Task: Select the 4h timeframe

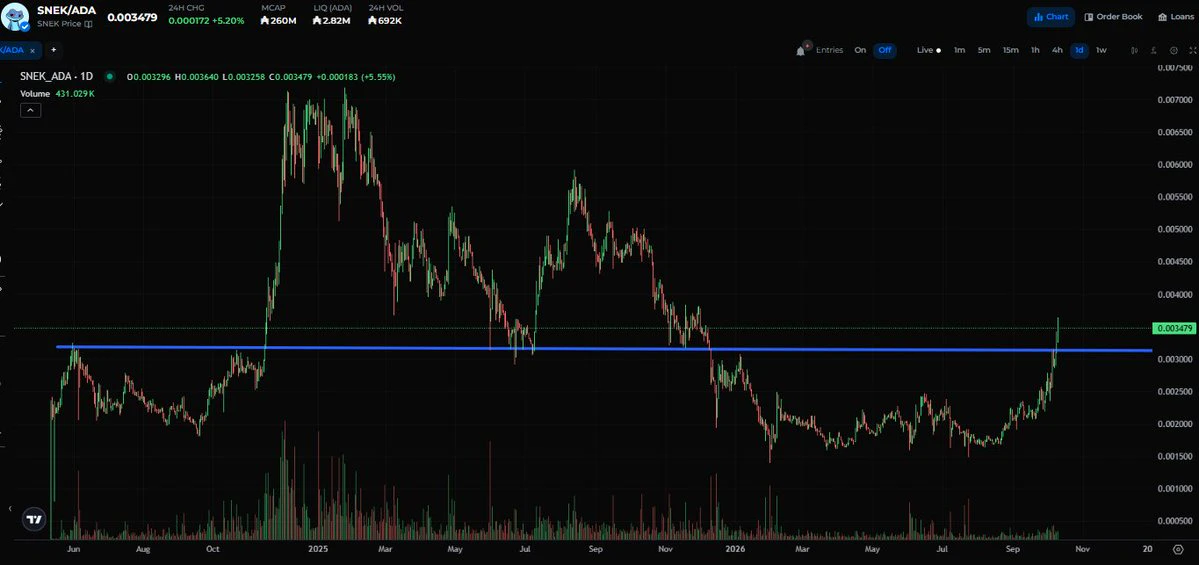Action: 1057,50
